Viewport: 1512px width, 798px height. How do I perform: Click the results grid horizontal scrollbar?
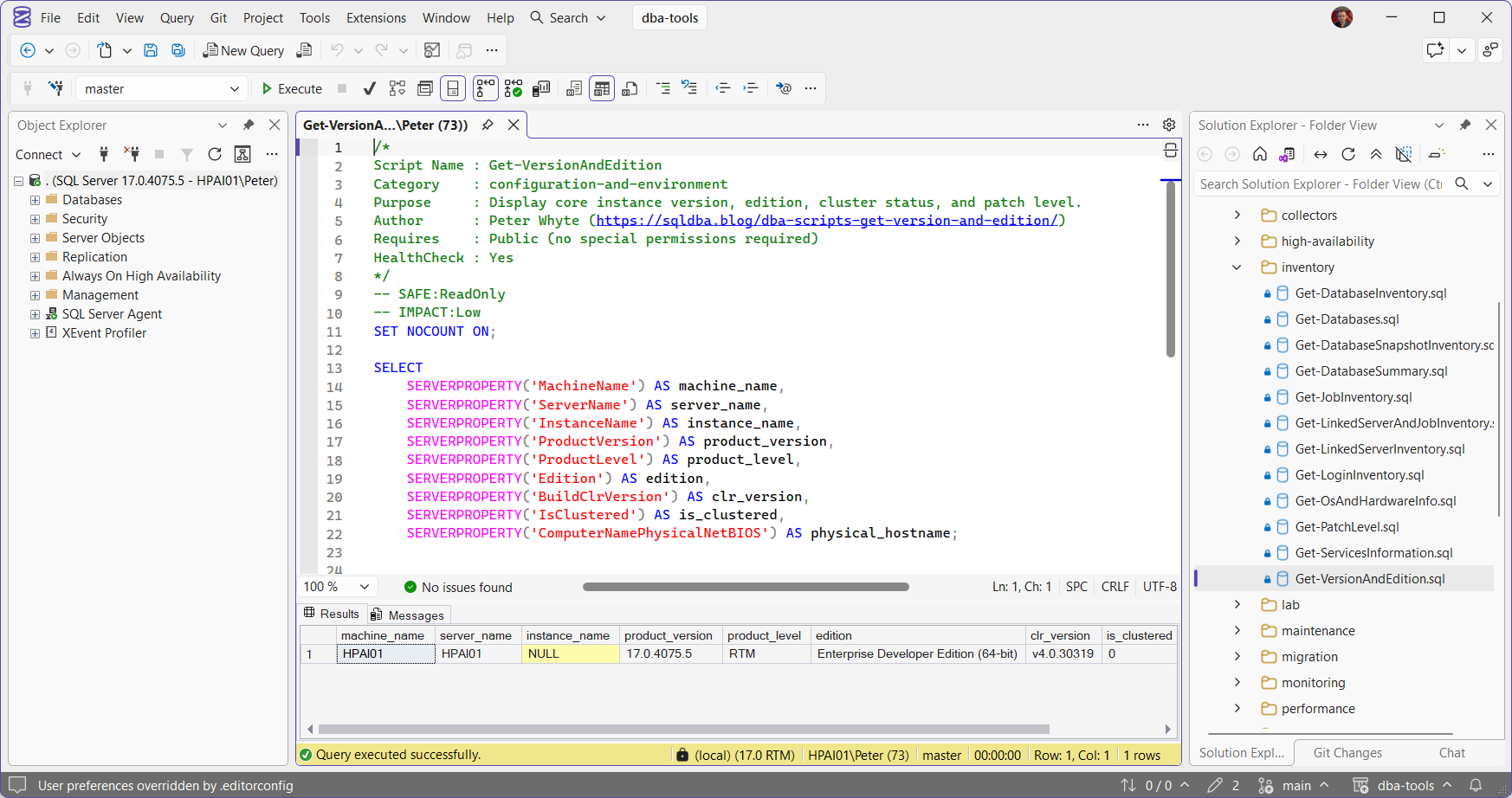tap(684, 729)
